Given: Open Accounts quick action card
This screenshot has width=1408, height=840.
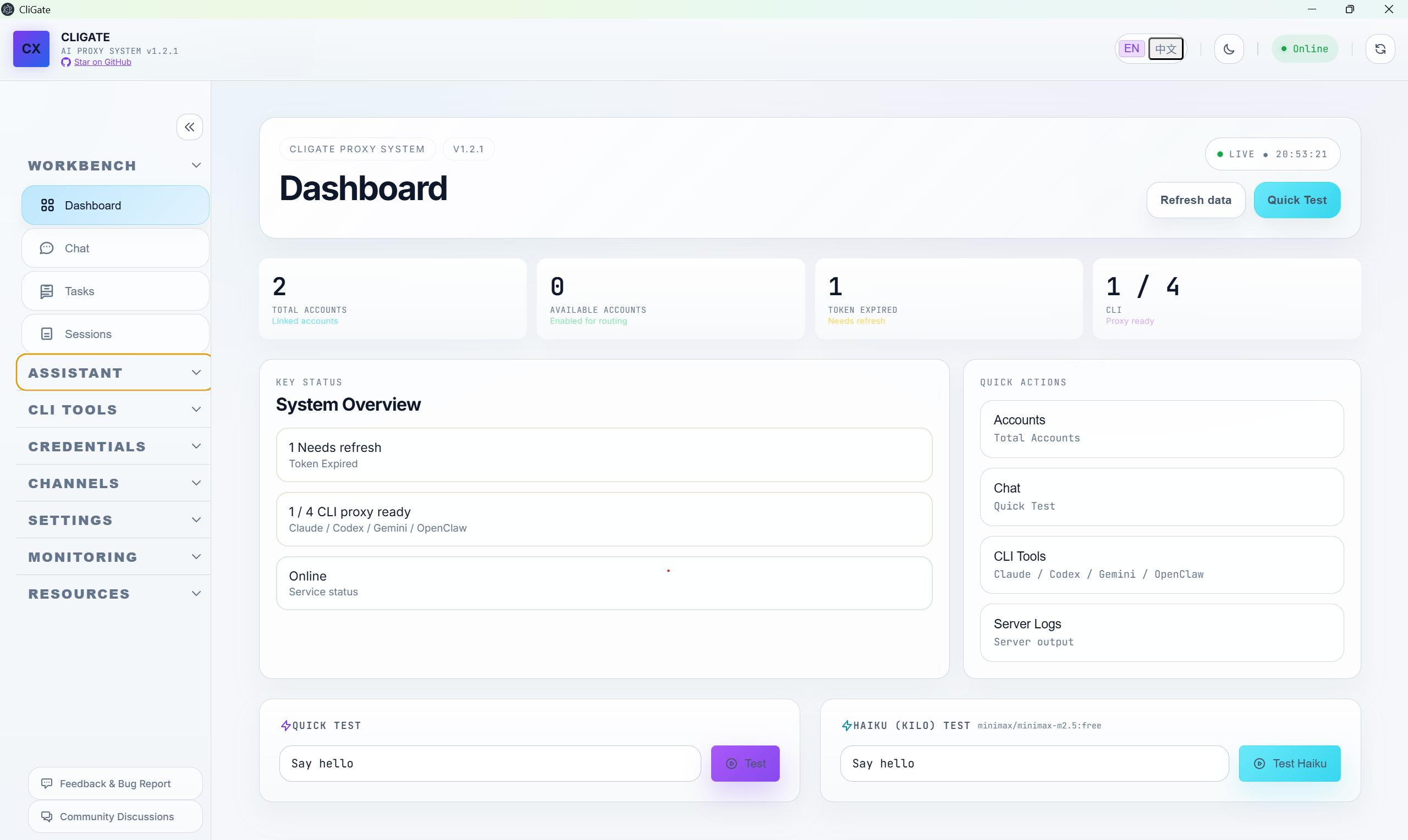Looking at the screenshot, I should click(1161, 429).
